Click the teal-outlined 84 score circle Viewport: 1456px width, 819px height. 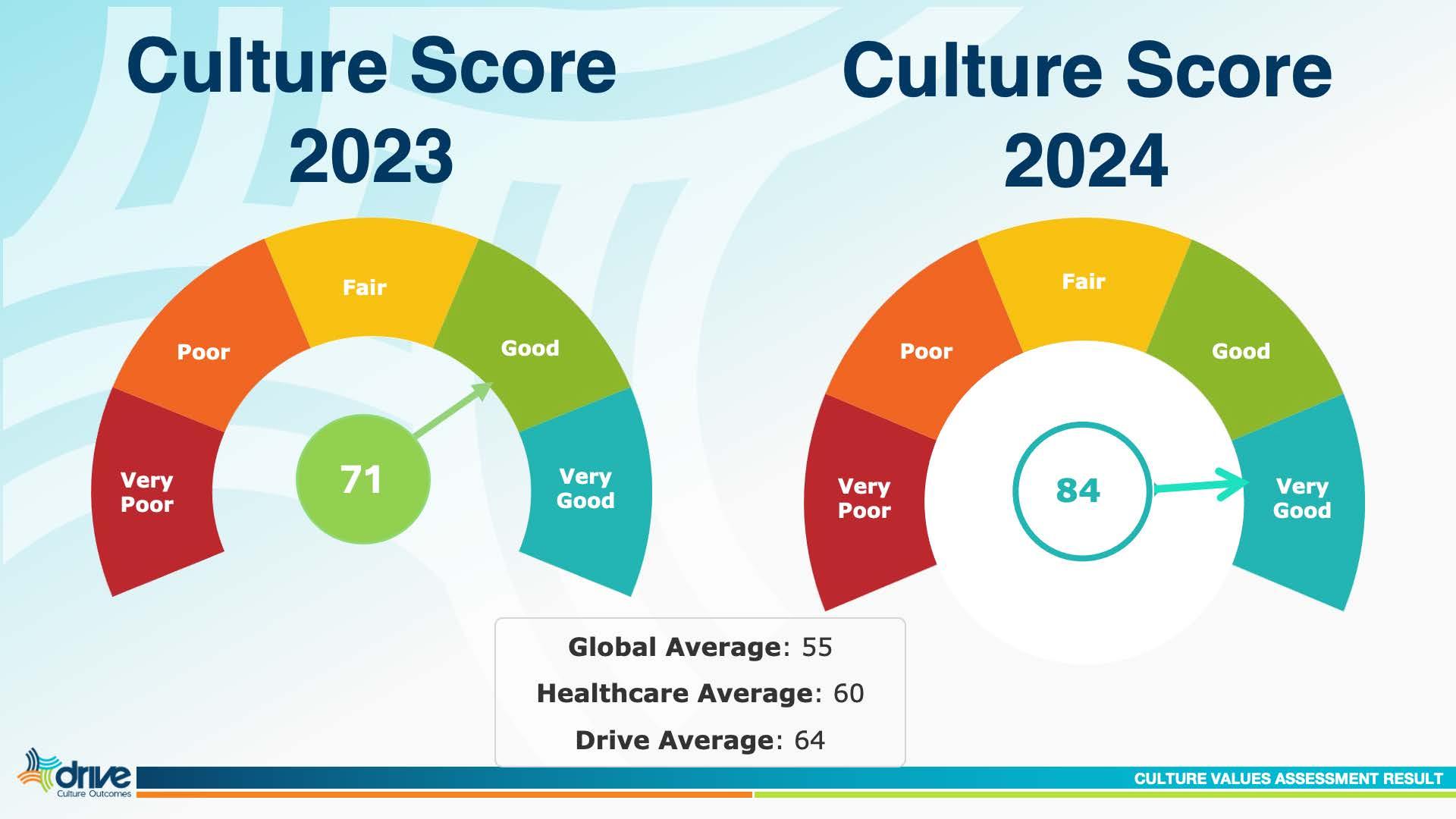[1081, 491]
